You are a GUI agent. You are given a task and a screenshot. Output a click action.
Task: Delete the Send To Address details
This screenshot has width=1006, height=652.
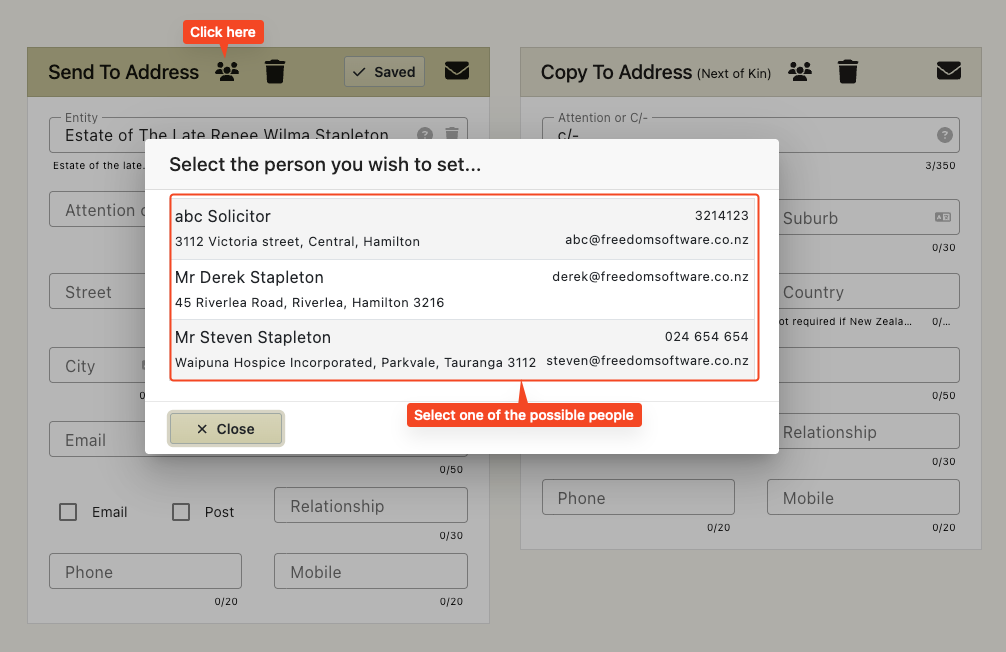(x=275, y=71)
